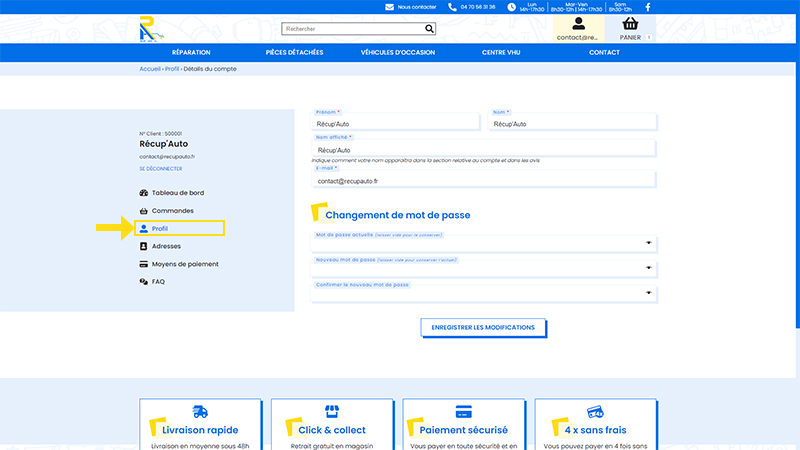Open the Facebook icon in top bar
This screenshot has width=800, height=450.
(648, 7)
